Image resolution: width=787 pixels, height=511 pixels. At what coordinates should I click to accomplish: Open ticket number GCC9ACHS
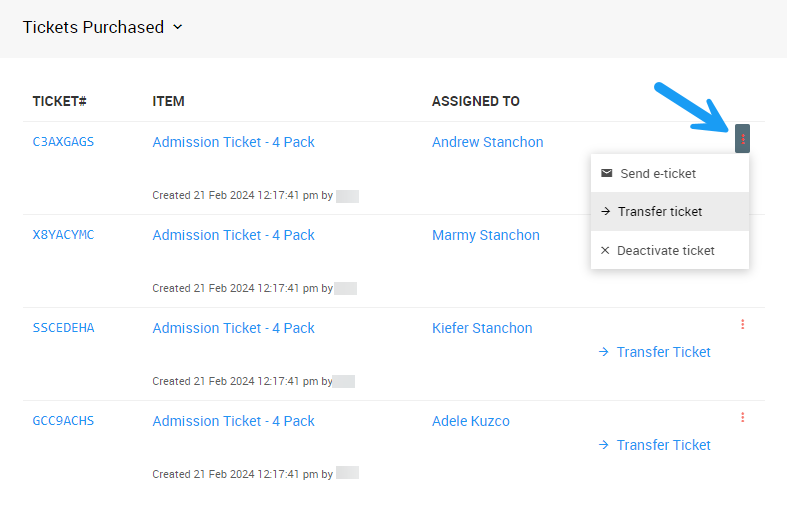point(63,421)
